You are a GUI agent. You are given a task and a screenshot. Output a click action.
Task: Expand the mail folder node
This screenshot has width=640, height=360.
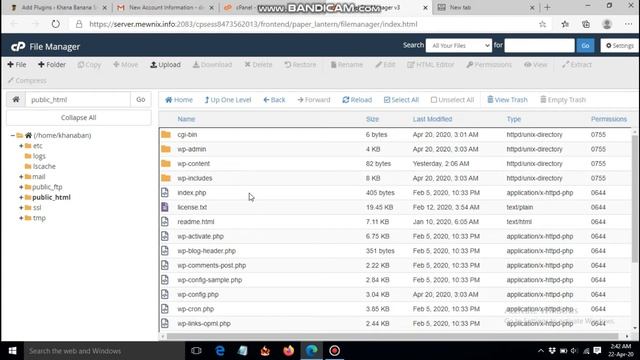pyautogui.click(x=21, y=177)
